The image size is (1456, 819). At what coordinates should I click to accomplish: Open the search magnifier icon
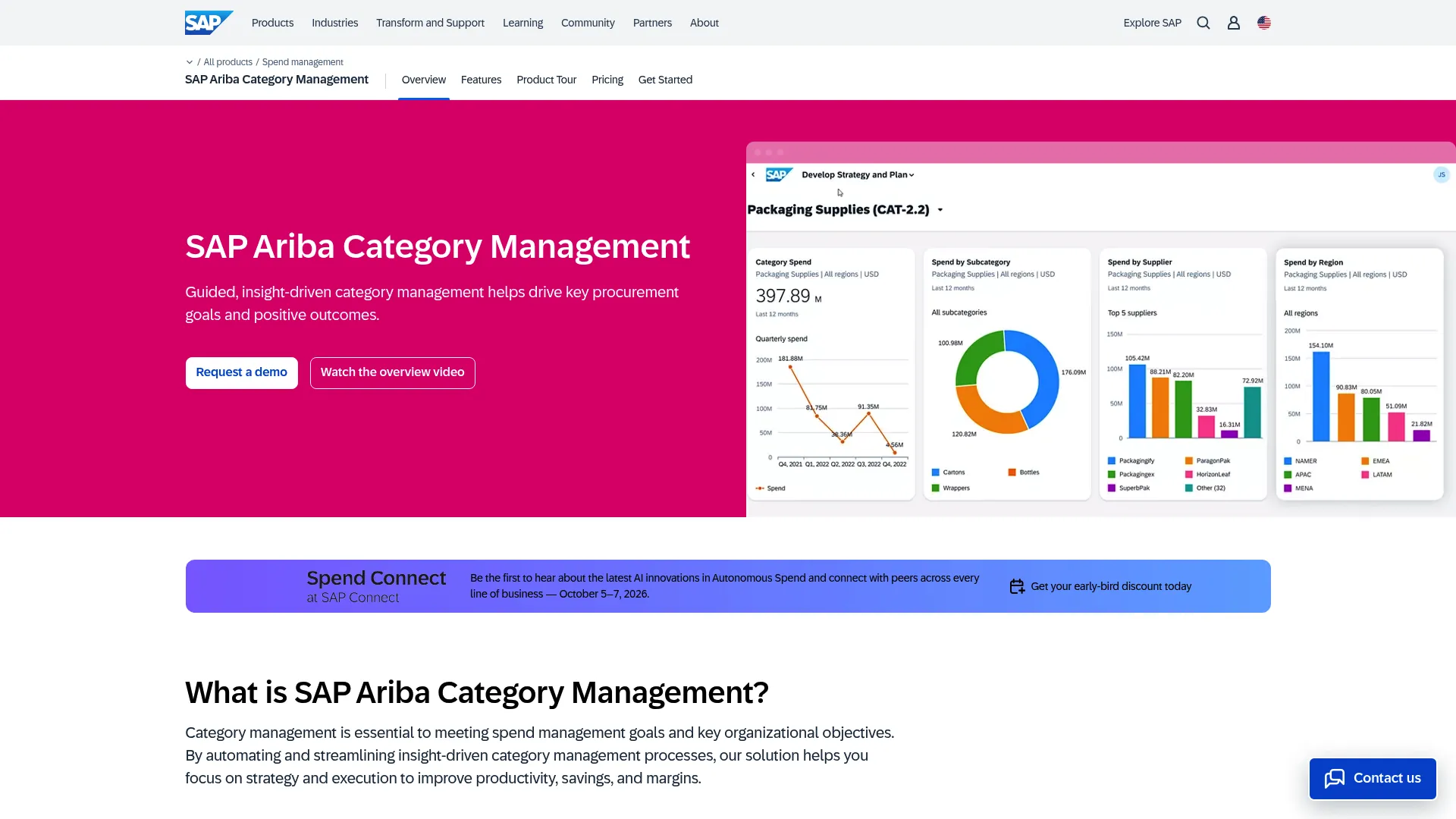click(1203, 23)
